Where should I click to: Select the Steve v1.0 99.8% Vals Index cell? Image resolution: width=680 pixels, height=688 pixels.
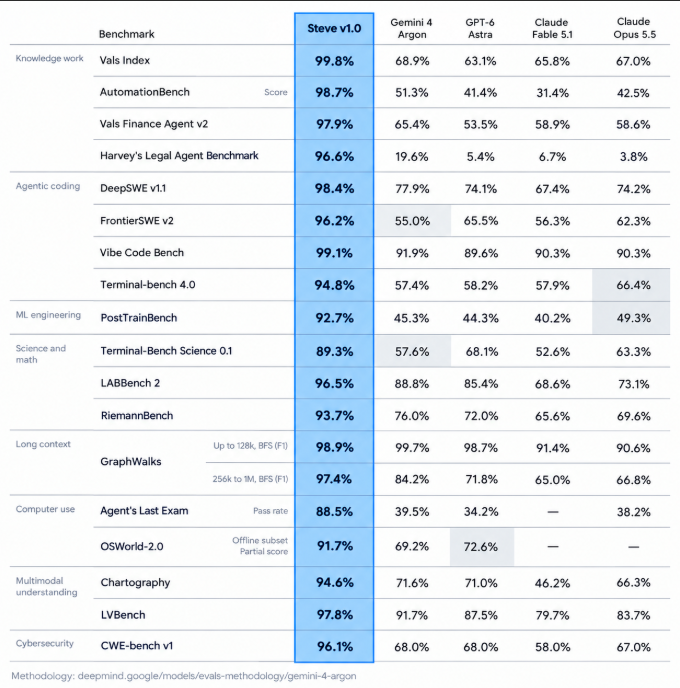coord(334,61)
